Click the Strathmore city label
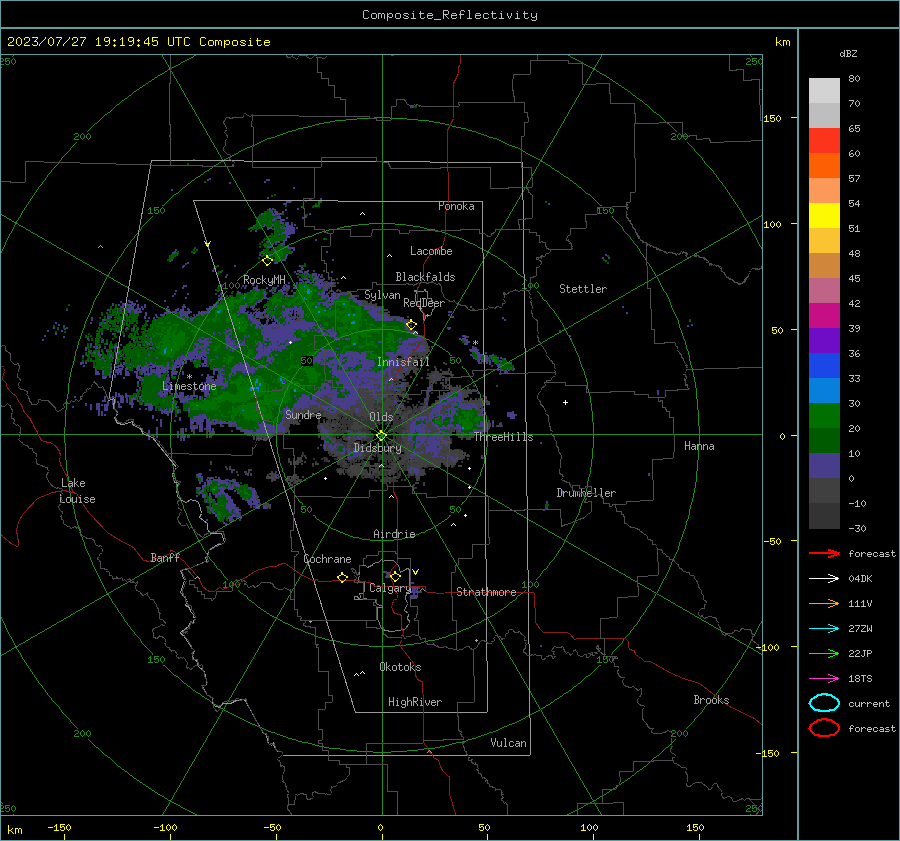Screen dimensions: 900x841 click(x=486, y=592)
